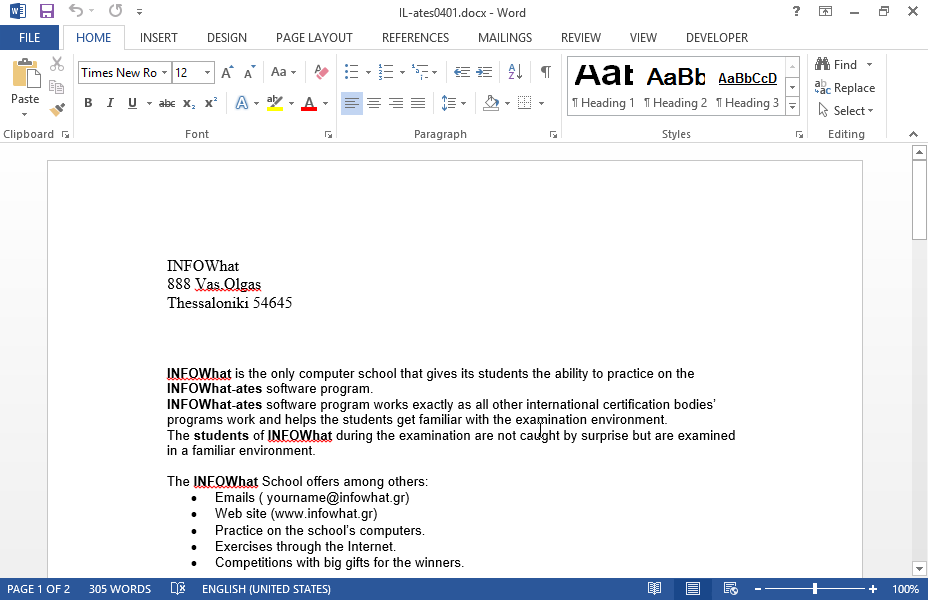Image resolution: width=928 pixels, height=600 pixels.
Task: Increase the paragraph indent
Action: pyautogui.click(x=485, y=72)
